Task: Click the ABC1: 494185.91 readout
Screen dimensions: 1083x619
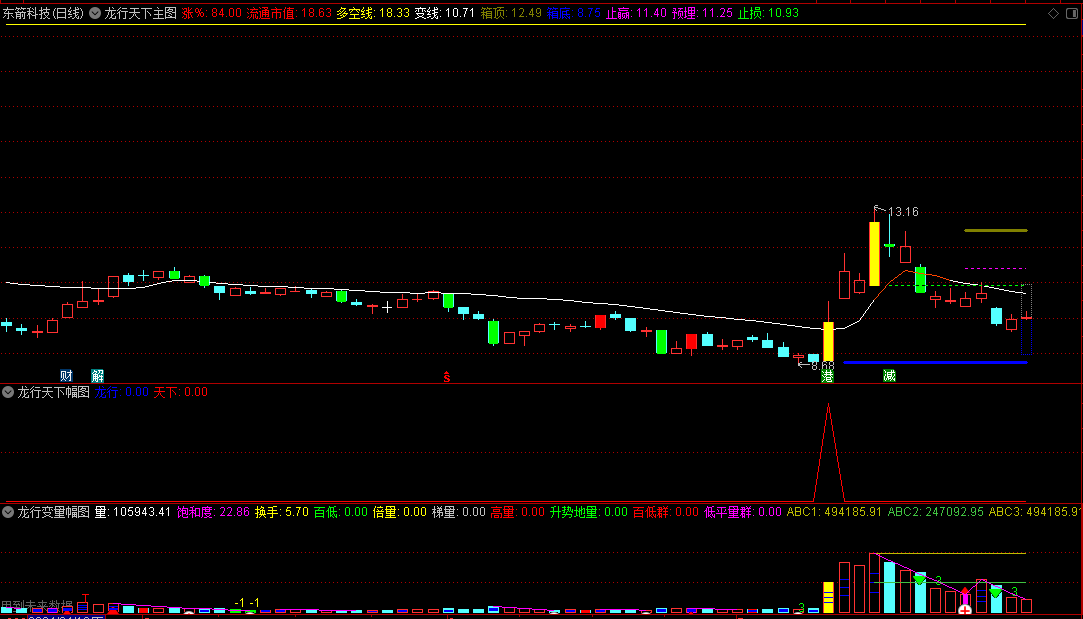Action: pyautogui.click(x=834, y=512)
